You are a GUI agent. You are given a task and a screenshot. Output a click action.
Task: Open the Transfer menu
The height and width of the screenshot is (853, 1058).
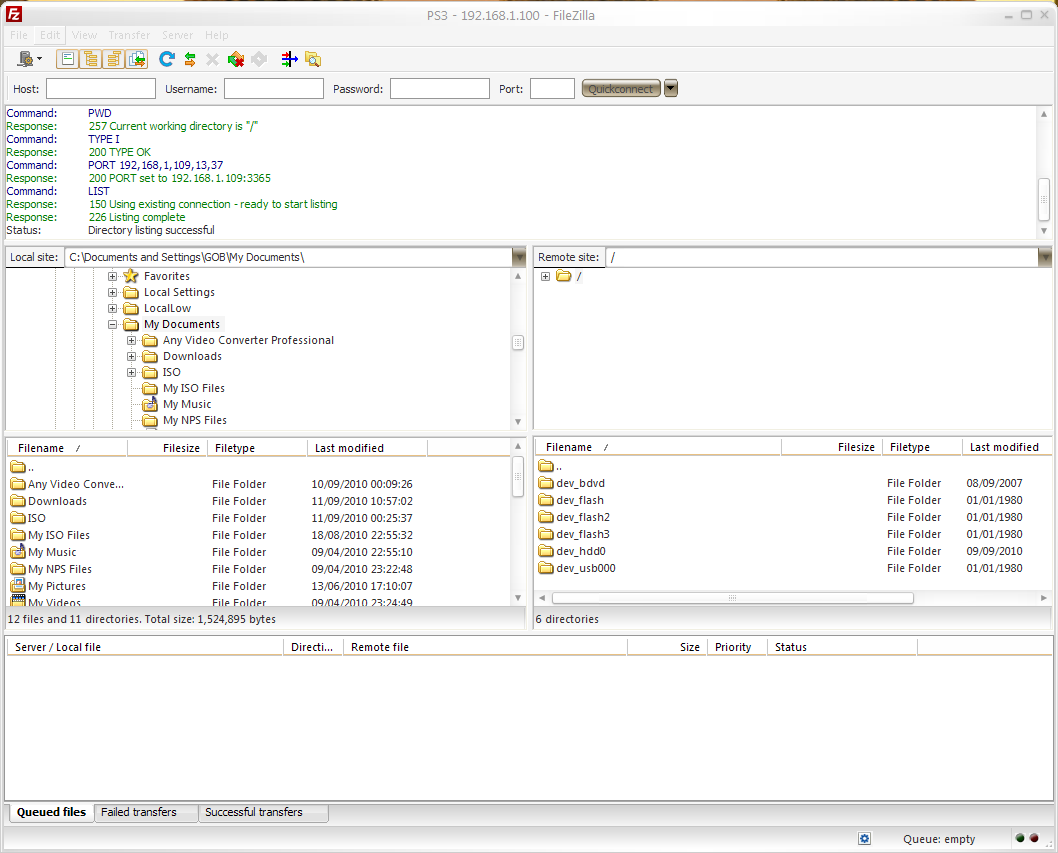coord(129,35)
